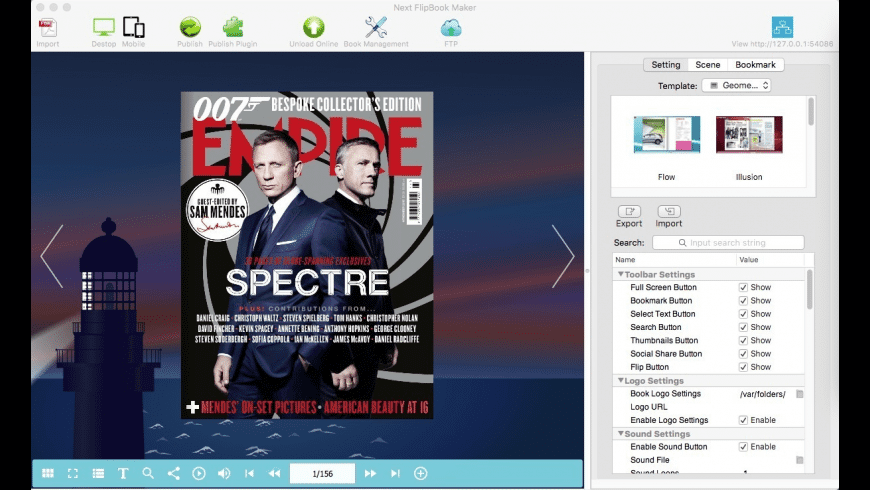
Task: Select the Logo URL row
Action: pyautogui.click(x=709, y=407)
